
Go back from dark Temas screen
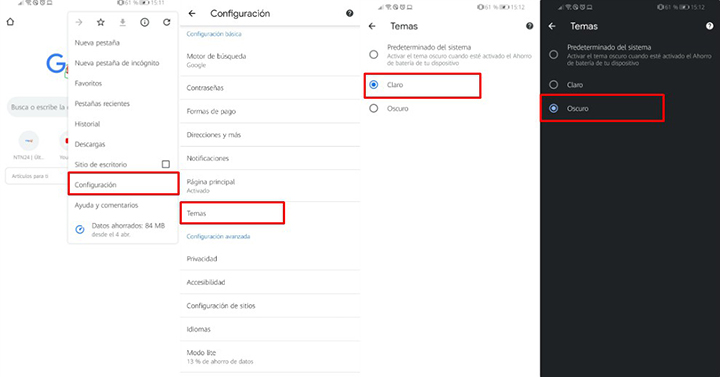click(x=552, y=26)
